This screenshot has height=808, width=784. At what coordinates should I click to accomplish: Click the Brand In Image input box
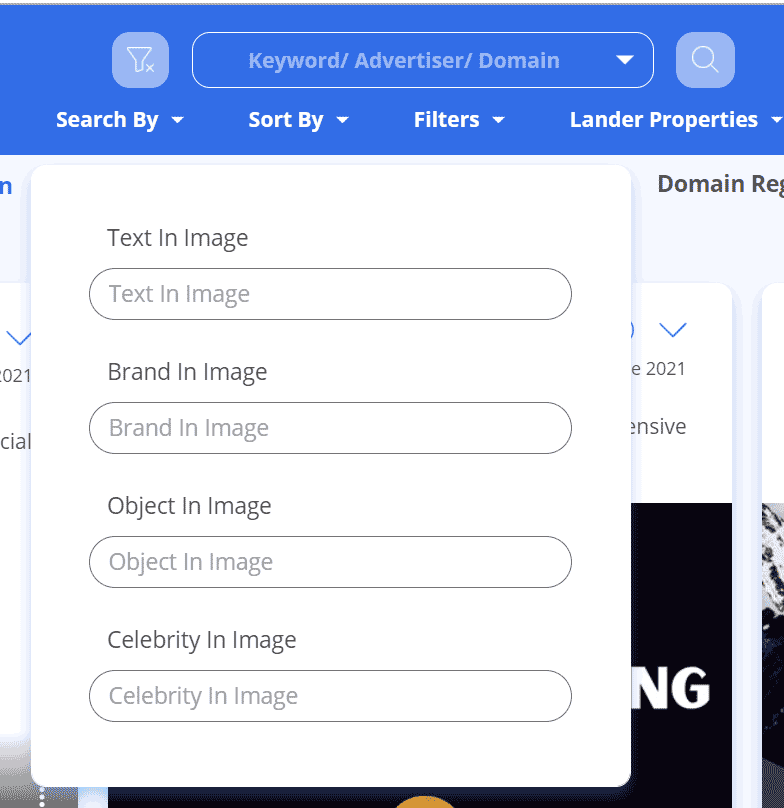[x=330, y=428]
